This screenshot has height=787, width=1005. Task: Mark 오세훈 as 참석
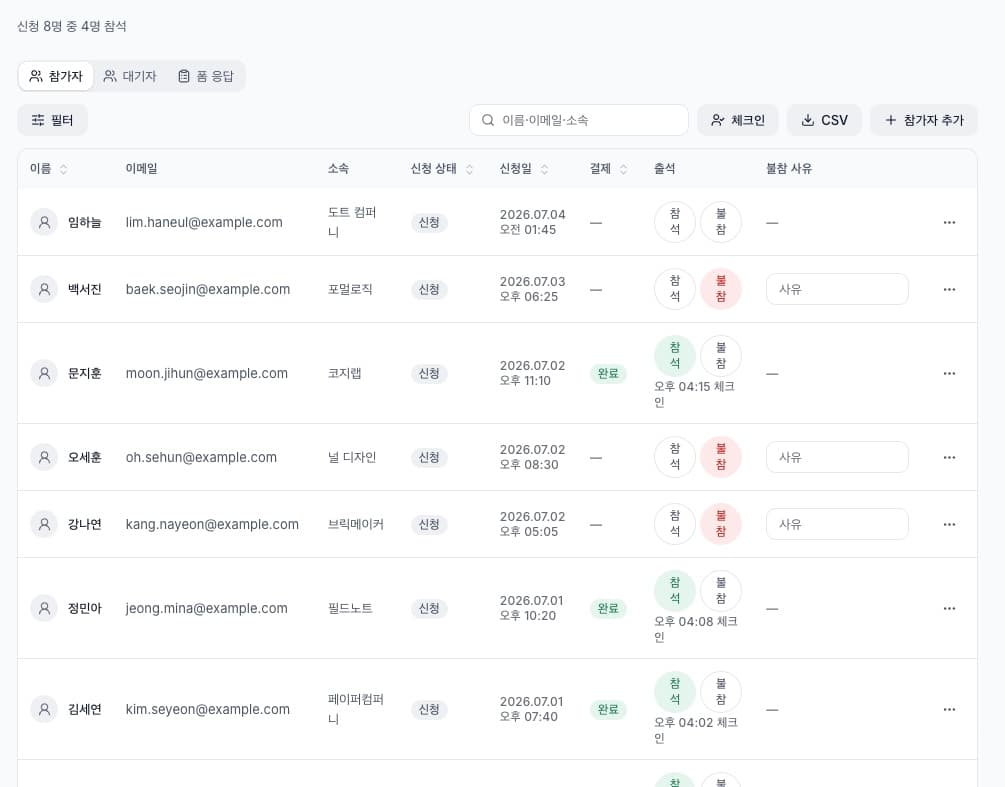(675, 457)
